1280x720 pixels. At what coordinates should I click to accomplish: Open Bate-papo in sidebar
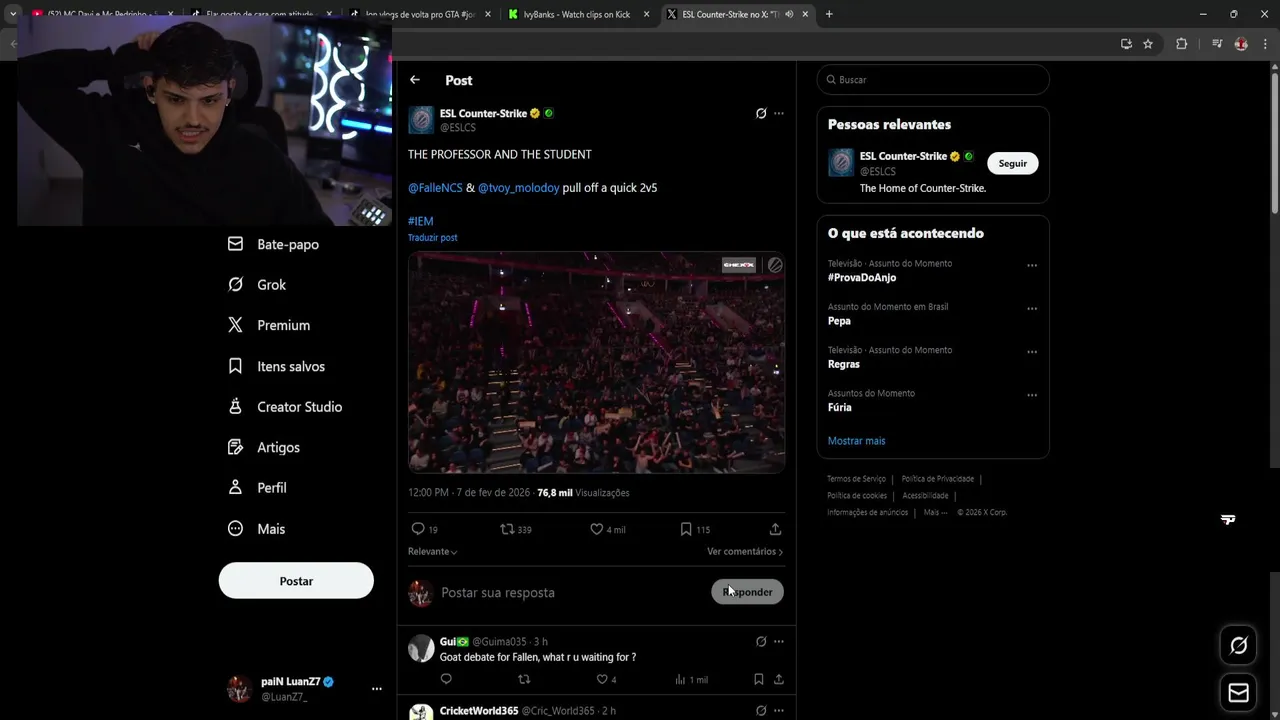tap(274, 244)
